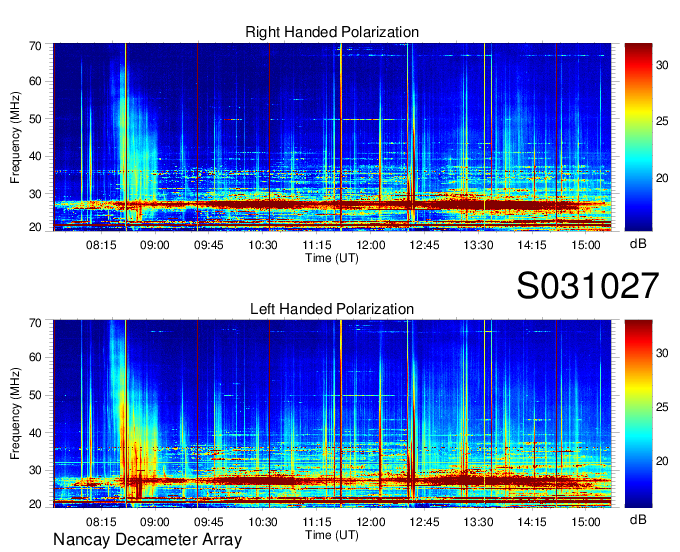Click 30 MHz tick of right-handed plot

(x=35, y=194)
